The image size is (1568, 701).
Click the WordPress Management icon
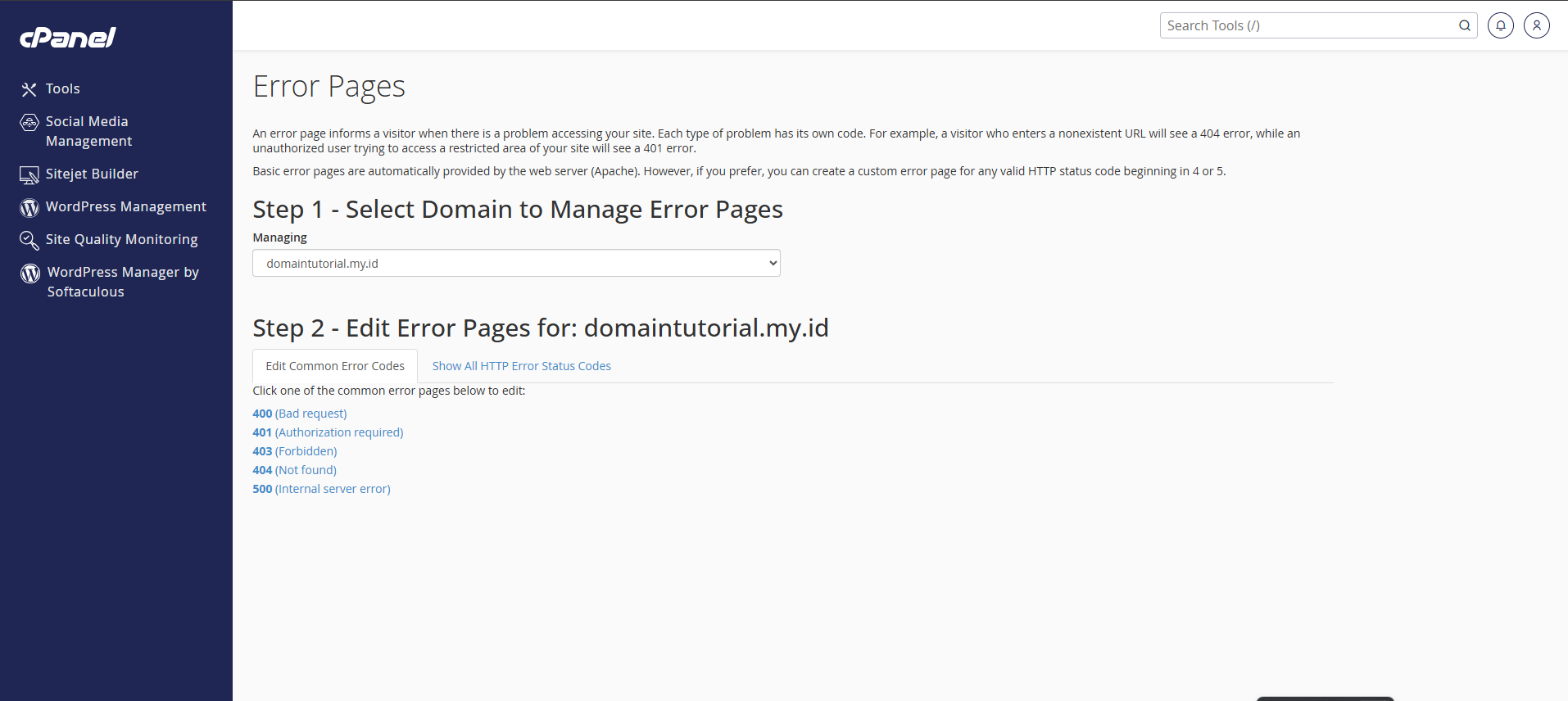point(29,208)
